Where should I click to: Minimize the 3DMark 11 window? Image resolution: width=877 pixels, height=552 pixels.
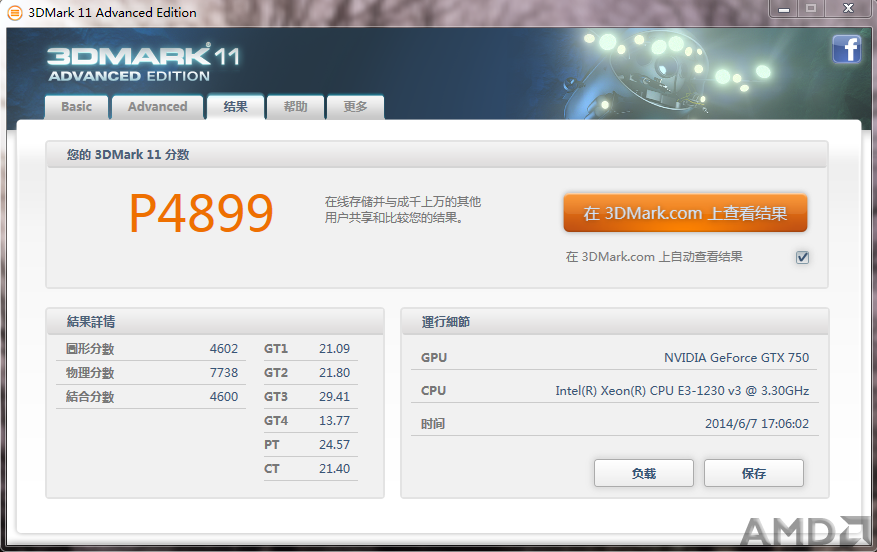784,9
